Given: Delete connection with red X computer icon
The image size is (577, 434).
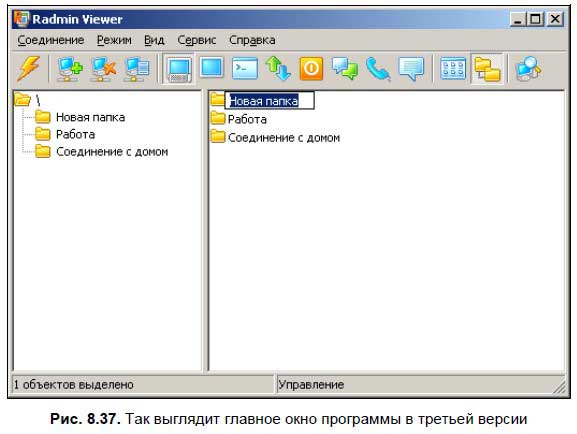Looking at the screenshot, I should [103, 68].
